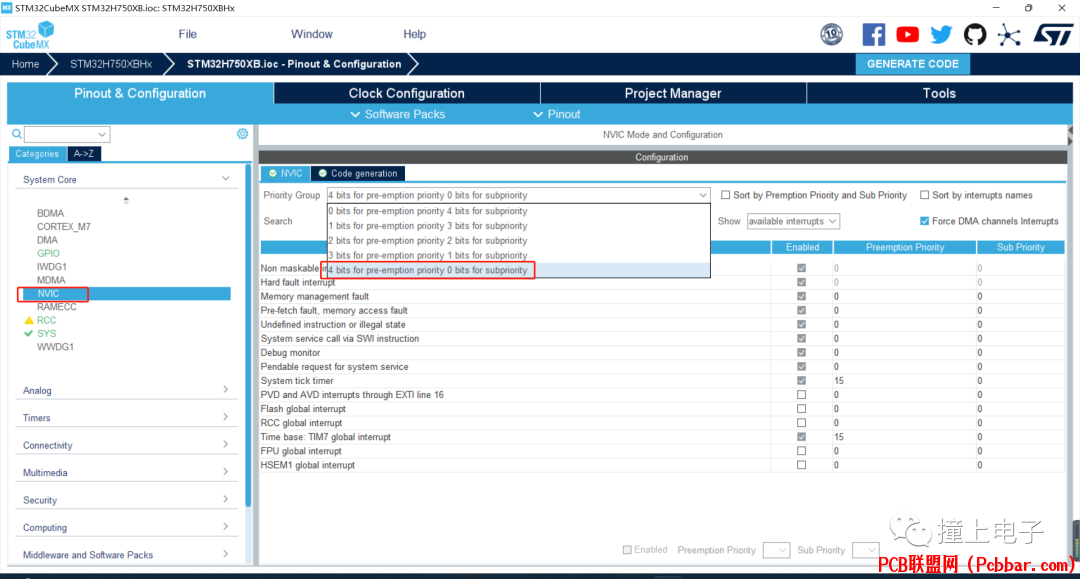Image resolution: width=1080 pixels, height=579 pixels.
Task: Expand the Computing category
Action: point(225,527)
